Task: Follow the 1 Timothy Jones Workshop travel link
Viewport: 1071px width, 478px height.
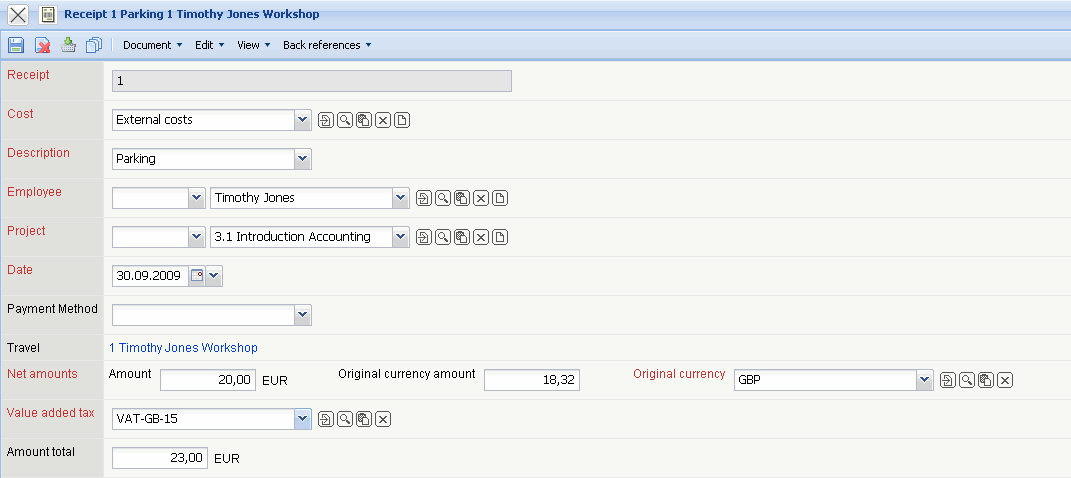Action: [183, 348]
